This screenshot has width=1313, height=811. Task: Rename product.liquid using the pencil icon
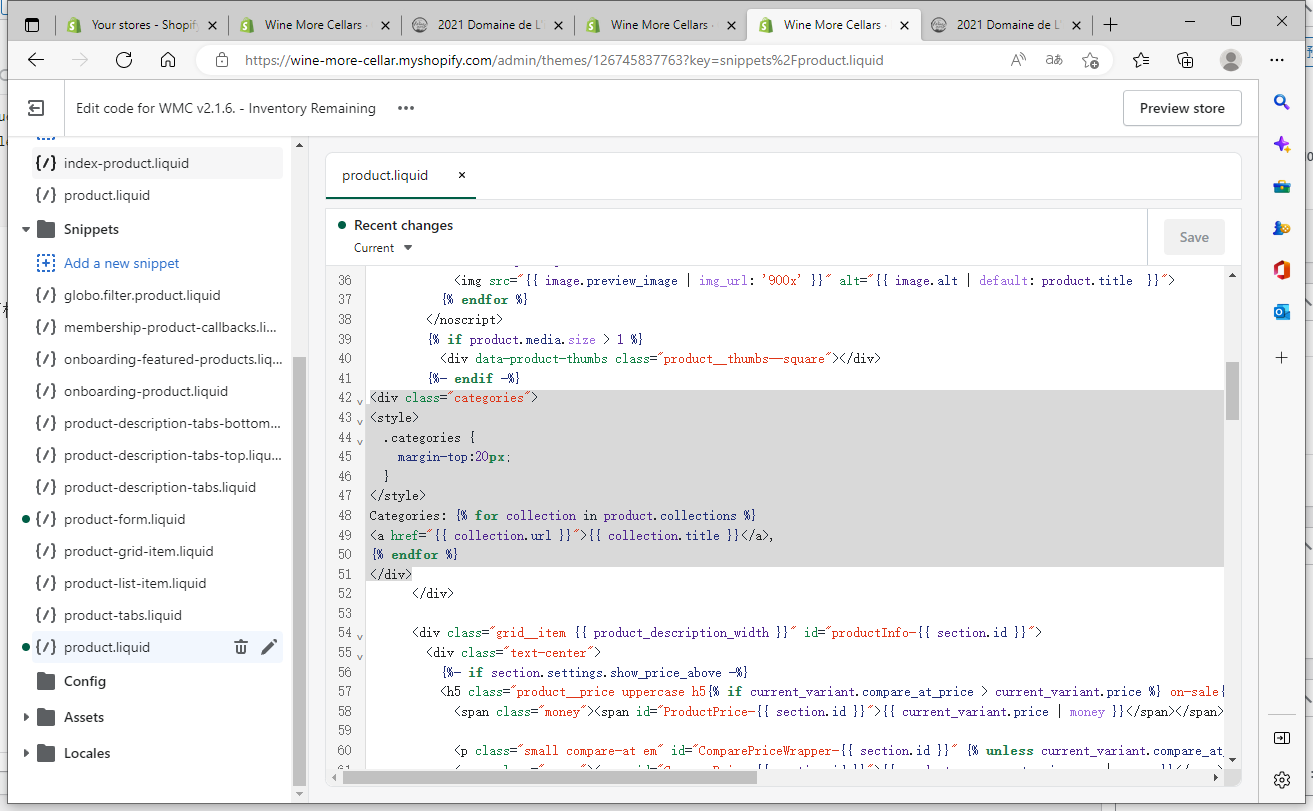point(268,647)
